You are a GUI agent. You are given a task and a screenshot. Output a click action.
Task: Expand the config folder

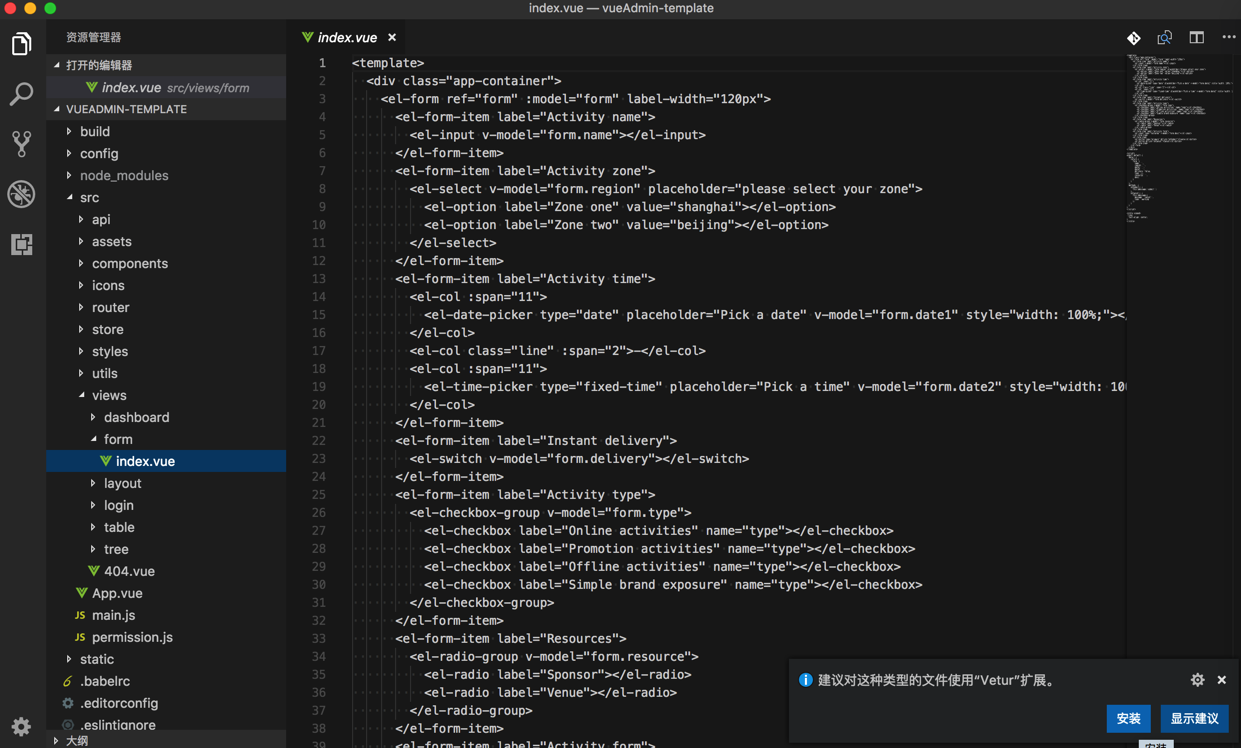[x=69, y=153]
